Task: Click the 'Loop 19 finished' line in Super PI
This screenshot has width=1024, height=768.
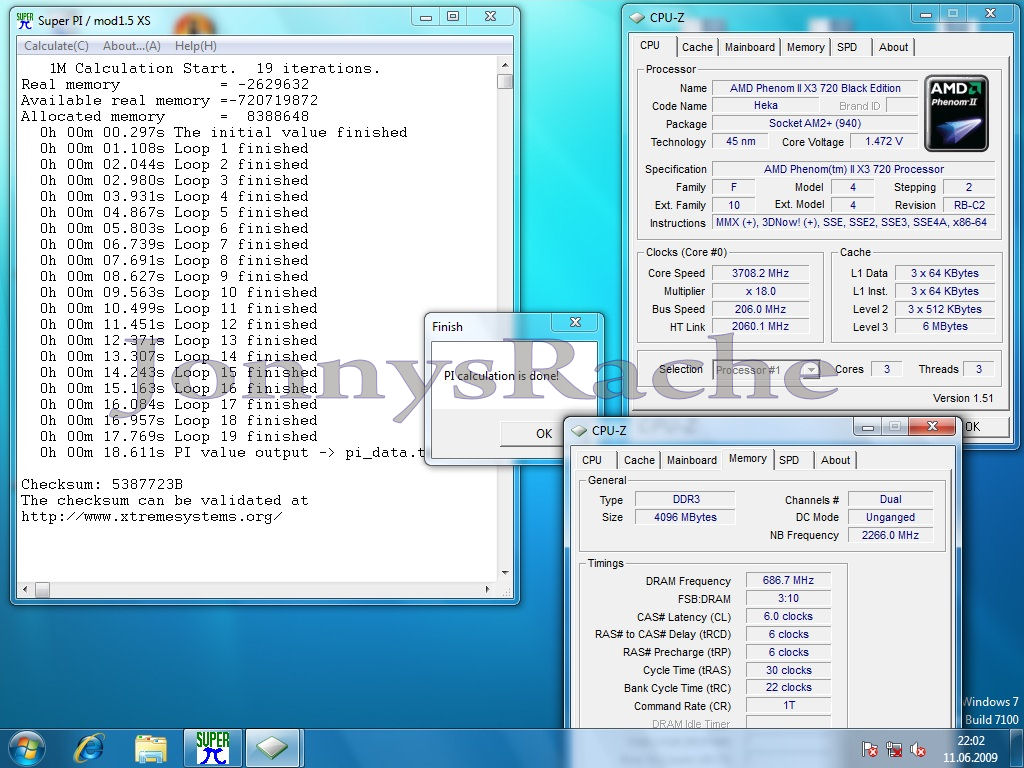Action: tap(179, 436)
